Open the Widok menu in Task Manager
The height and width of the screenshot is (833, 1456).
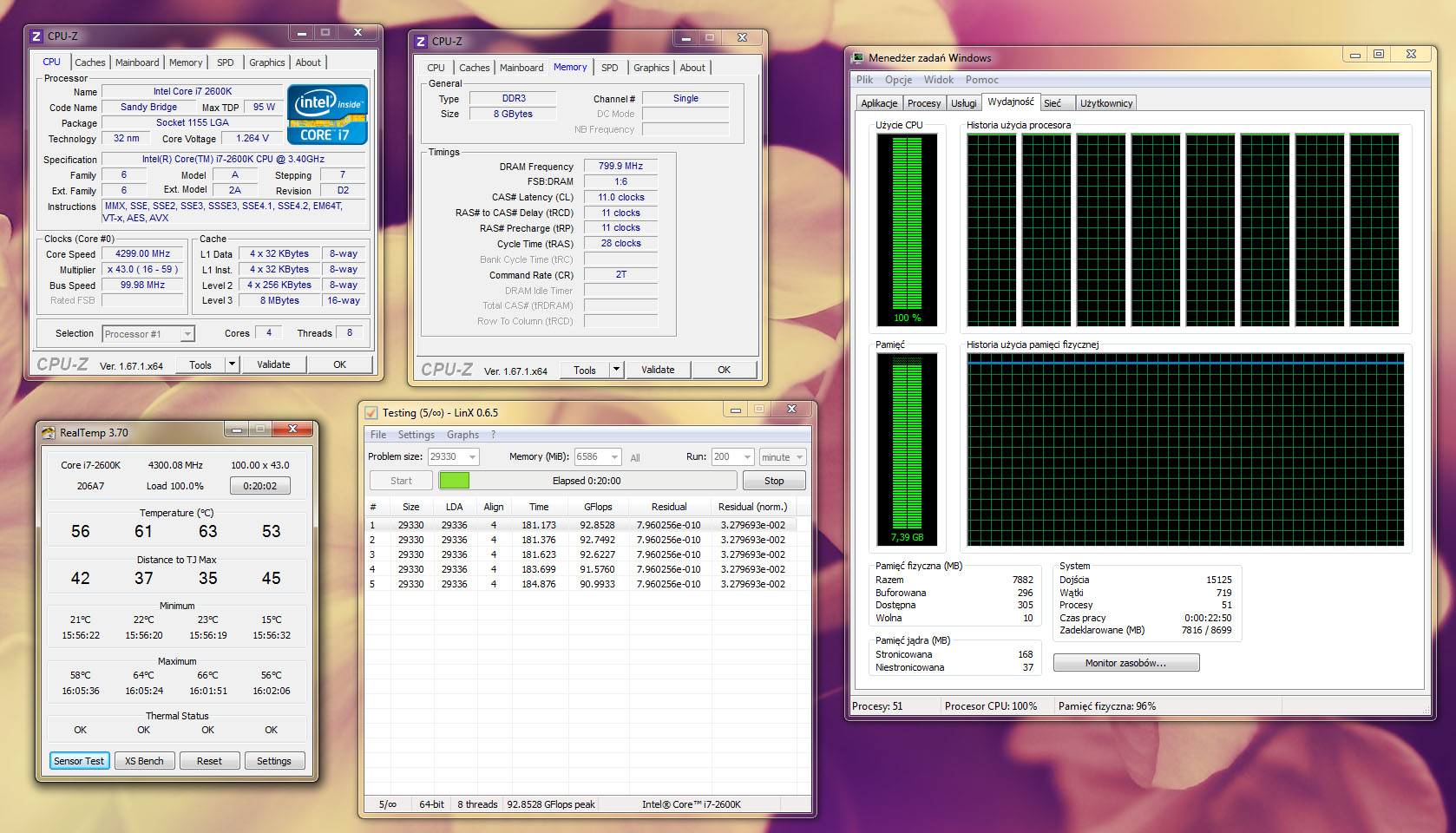click(938, 80)
